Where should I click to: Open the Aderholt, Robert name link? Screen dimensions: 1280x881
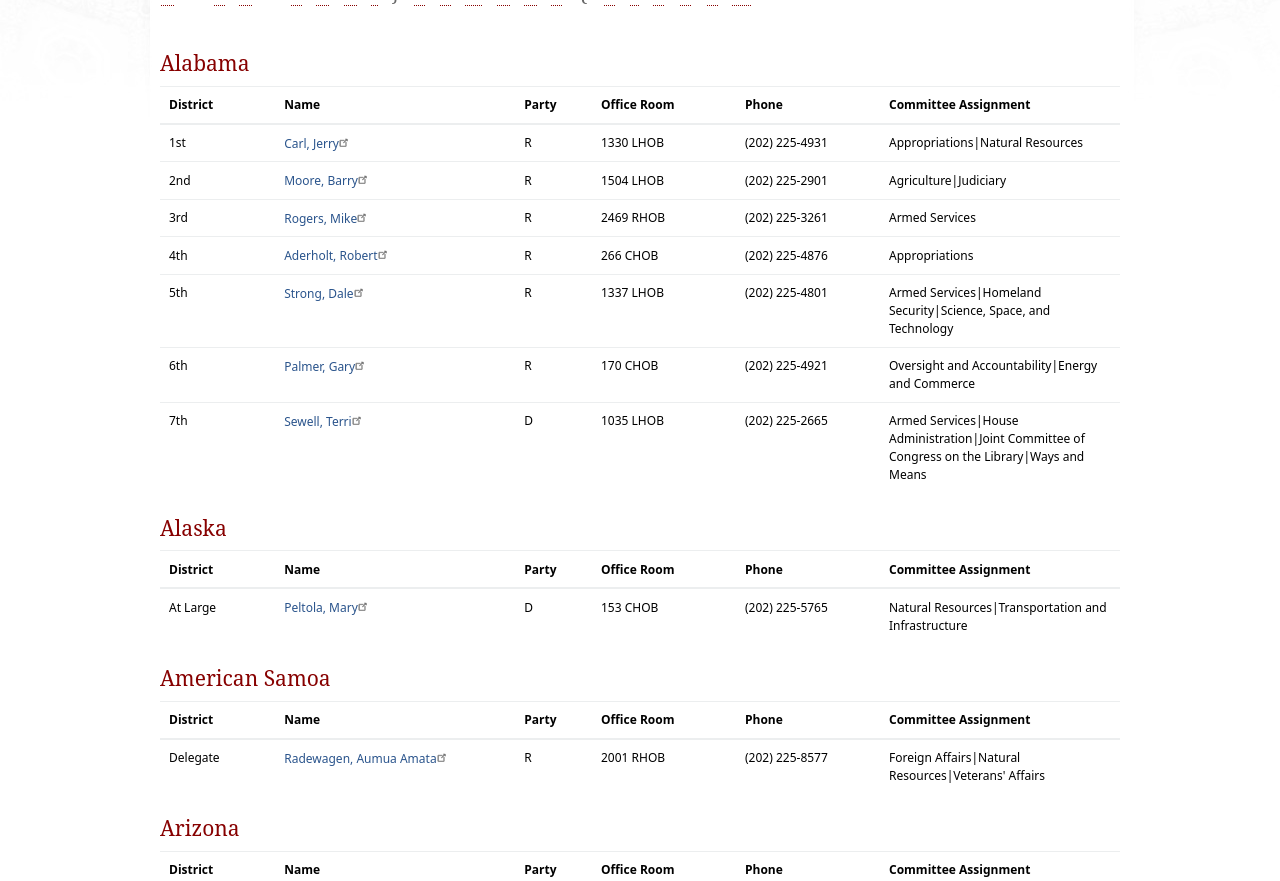coord(330,256)
